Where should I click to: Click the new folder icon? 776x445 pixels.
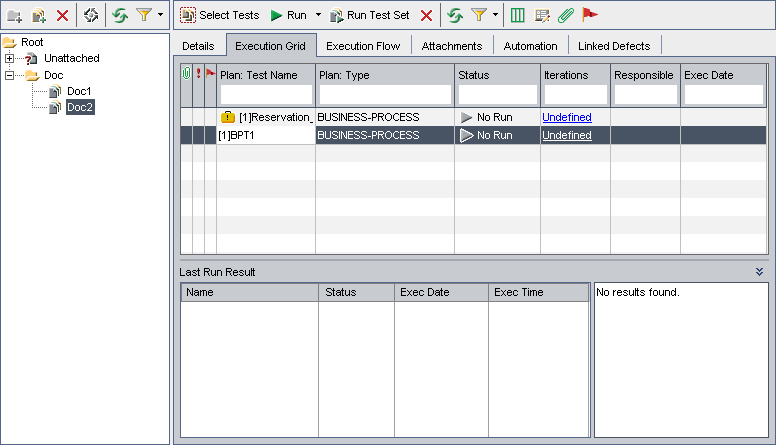click(x=15, y=16)
